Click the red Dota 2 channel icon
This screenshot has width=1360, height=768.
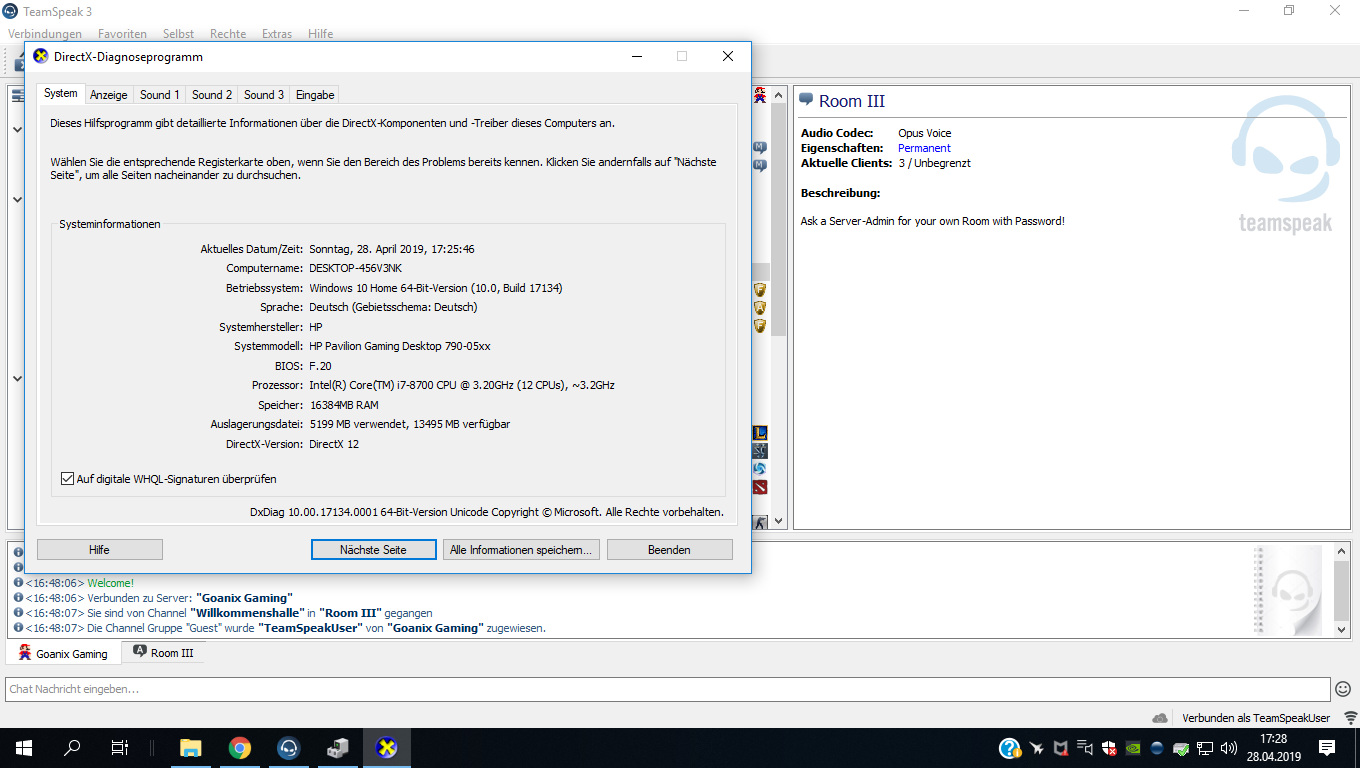[x=760, y=487]
